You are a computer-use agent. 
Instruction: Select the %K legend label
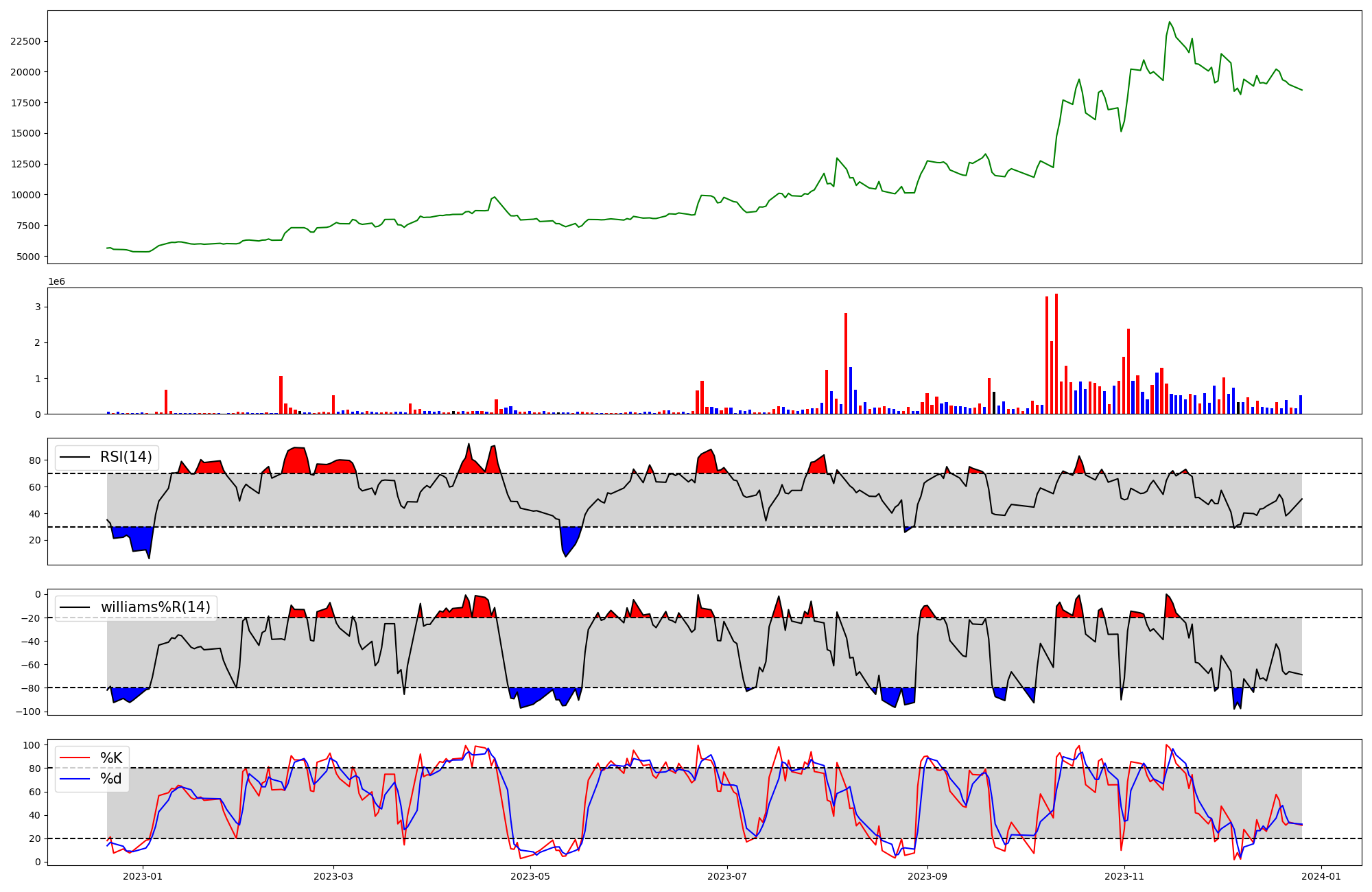pos(111,758)
